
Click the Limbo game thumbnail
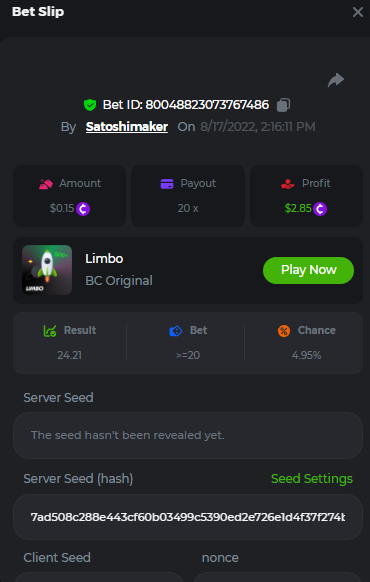(47, 270)
